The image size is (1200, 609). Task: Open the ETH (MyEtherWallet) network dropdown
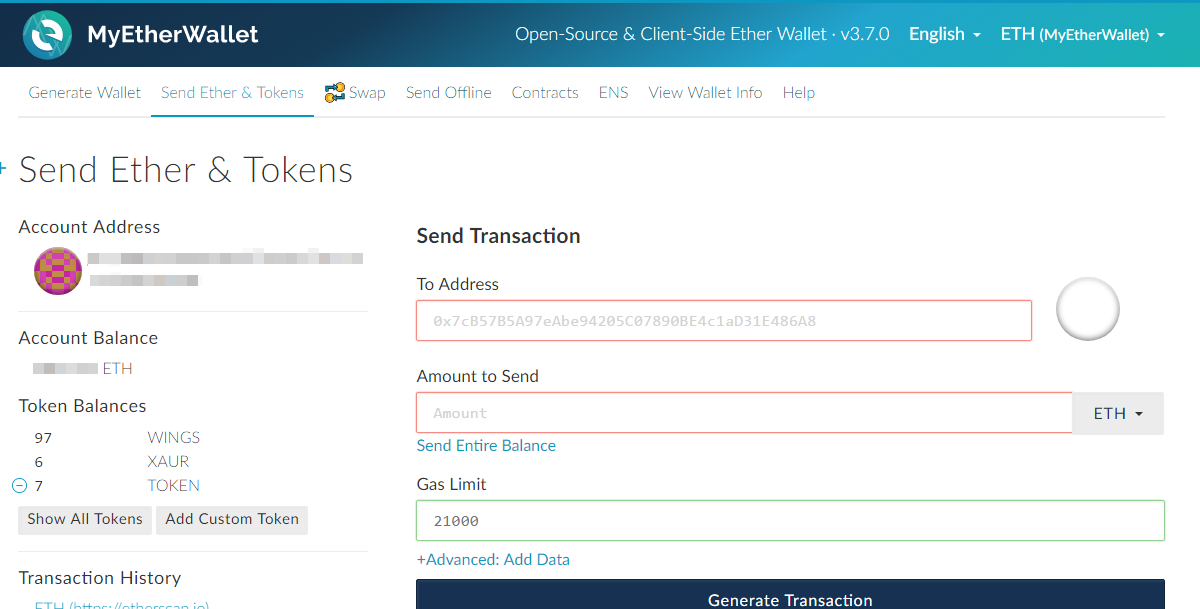1083,34
